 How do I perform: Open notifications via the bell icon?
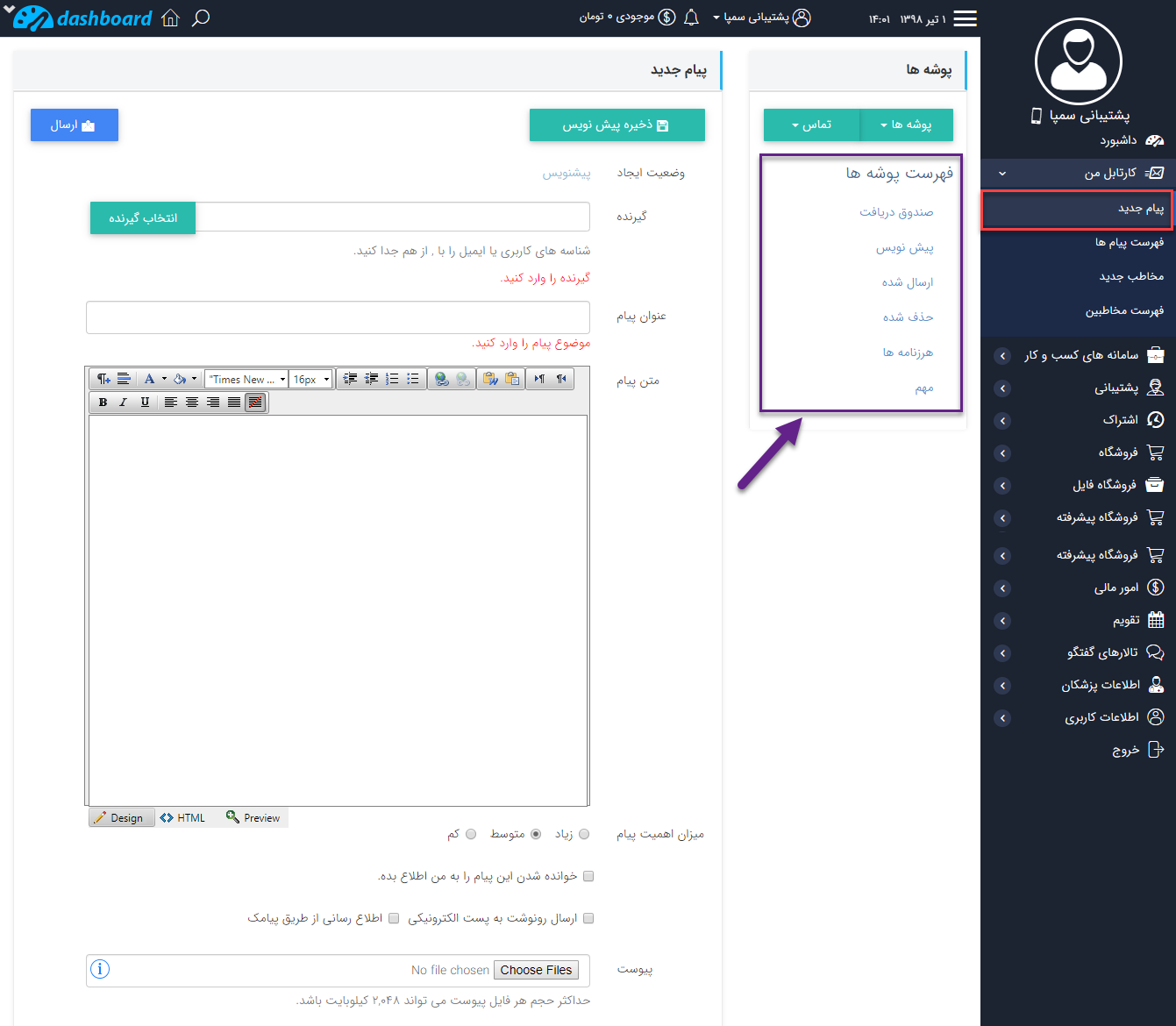pyautogui.click(x=692, y=18)
